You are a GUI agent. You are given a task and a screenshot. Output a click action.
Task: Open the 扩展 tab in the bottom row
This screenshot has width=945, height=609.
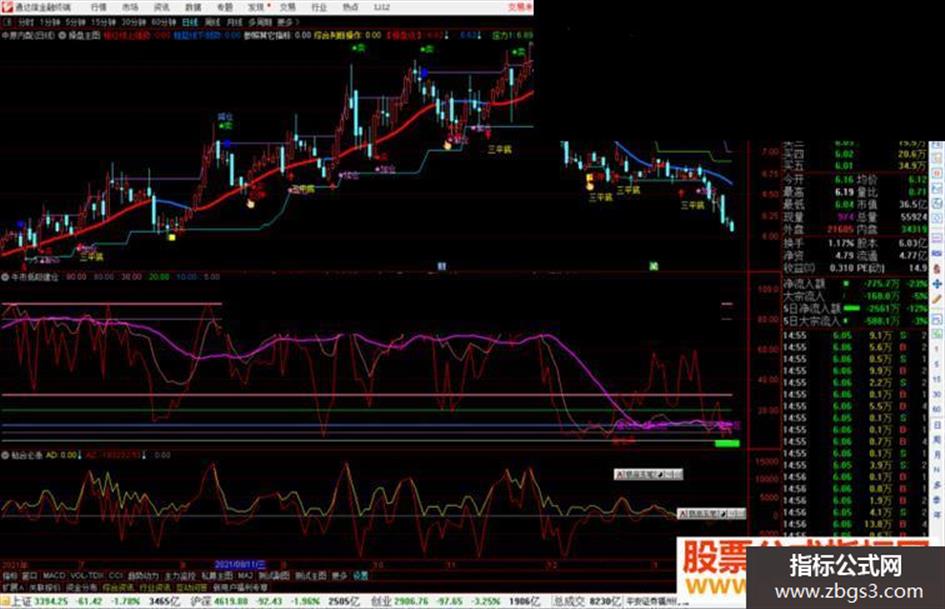click(12, 587)
